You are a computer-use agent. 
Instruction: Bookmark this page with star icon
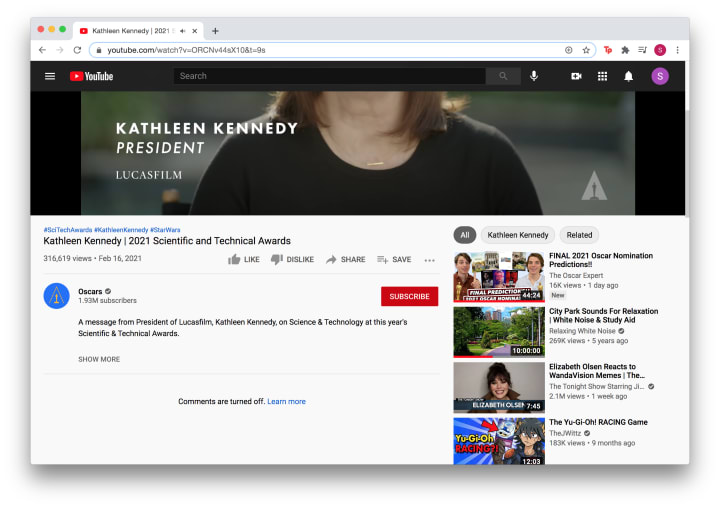pyautogui.click(x=586, y=50)
